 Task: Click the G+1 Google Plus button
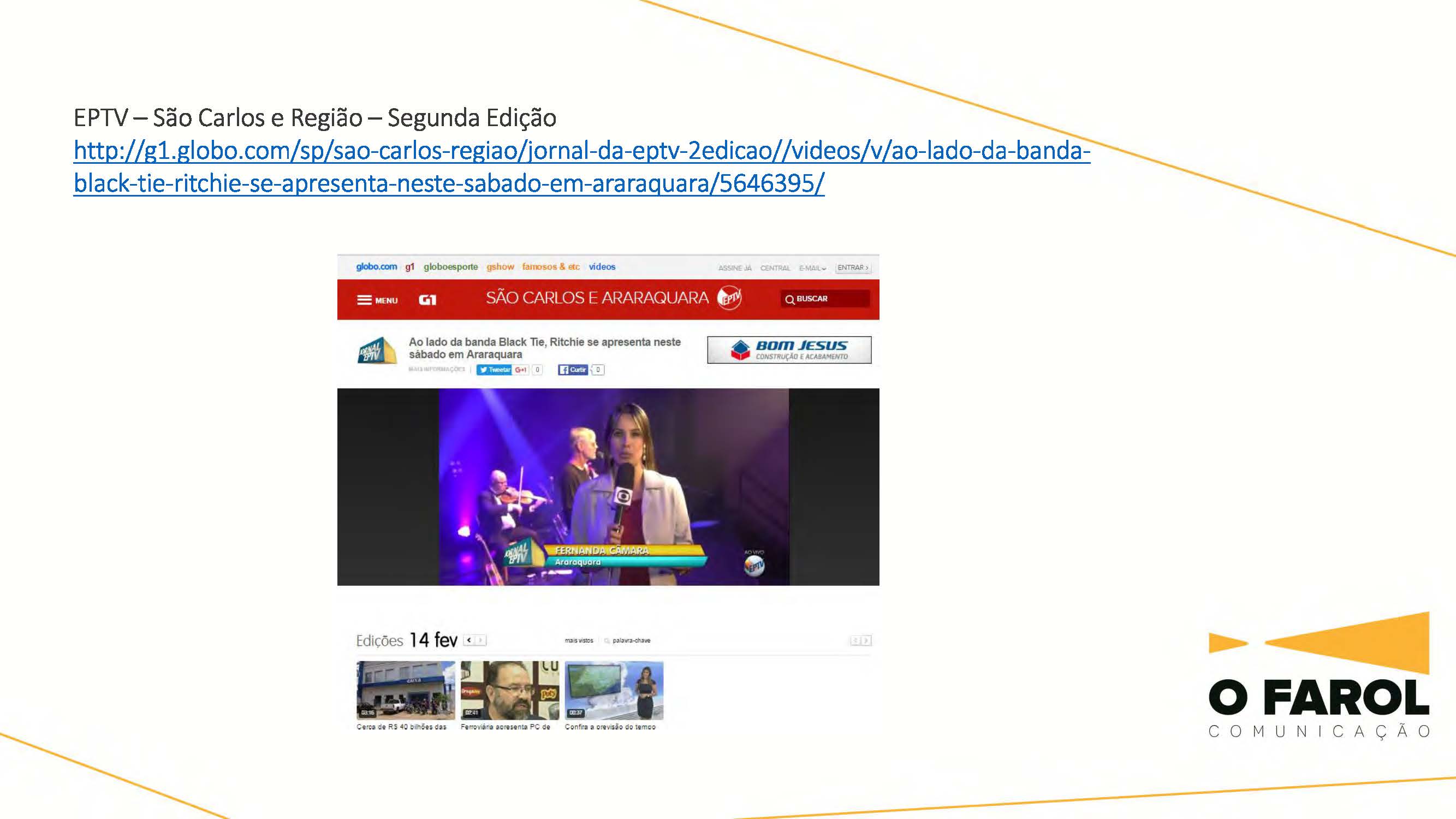click(x=521, y=370)
